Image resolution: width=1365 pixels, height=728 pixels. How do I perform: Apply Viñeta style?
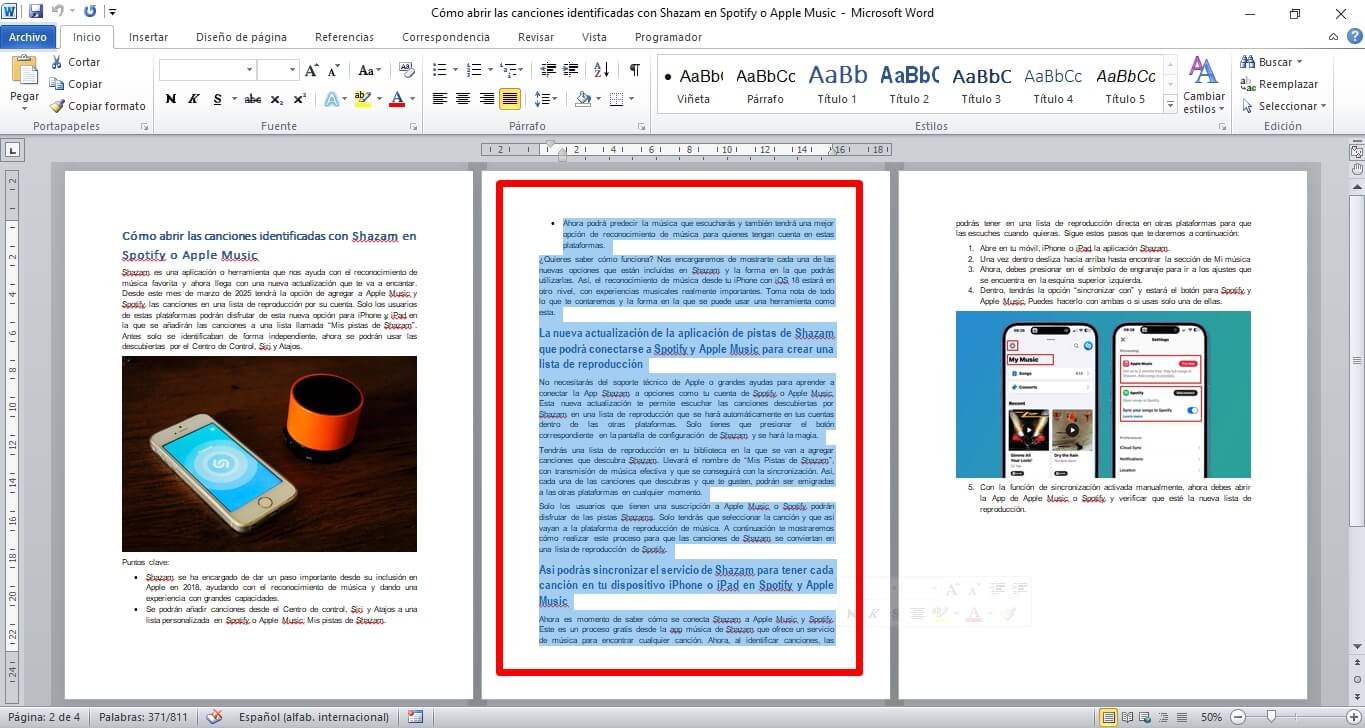click(694, 85)
